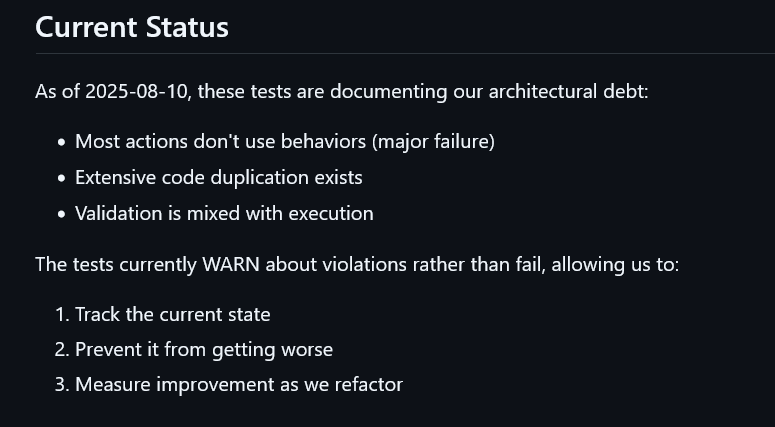The image size is (775, 427).
Task: Click 'Measure improvement as we refactor' item
Action: (x=238, y=384)
